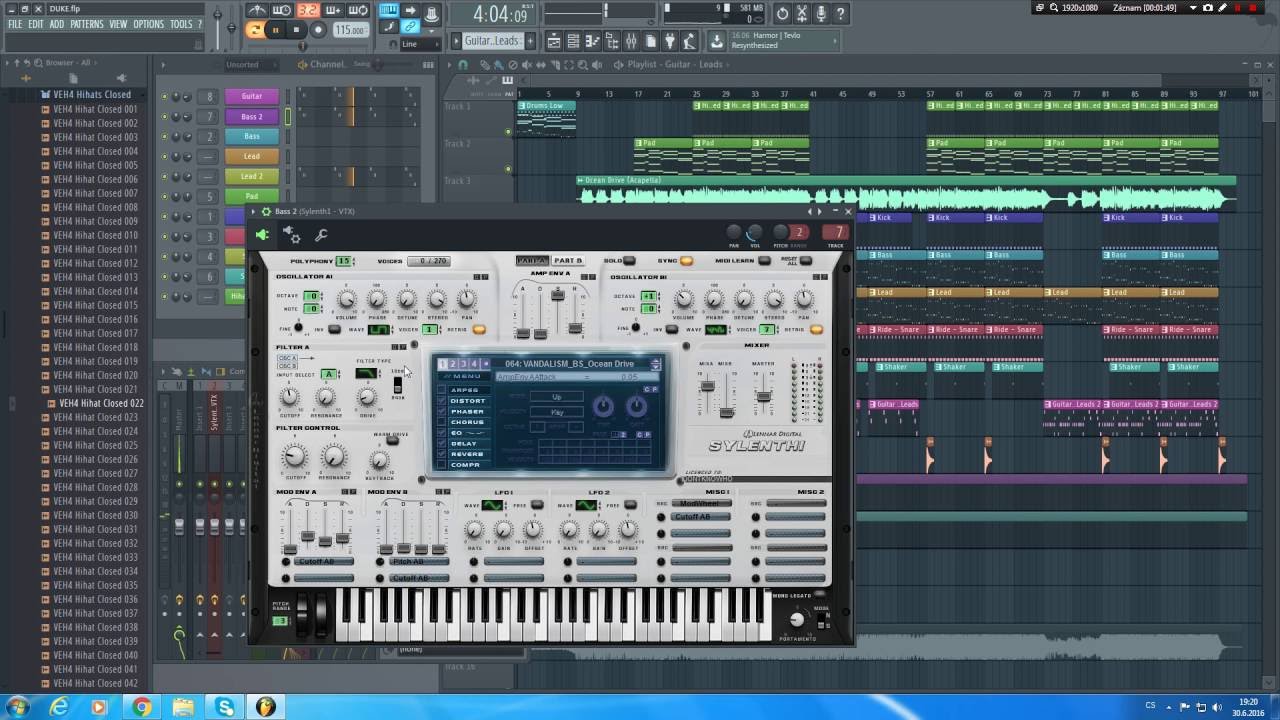Open the Guitar..Leads pattern selector

pyautogui.click(x=492, y=41)
